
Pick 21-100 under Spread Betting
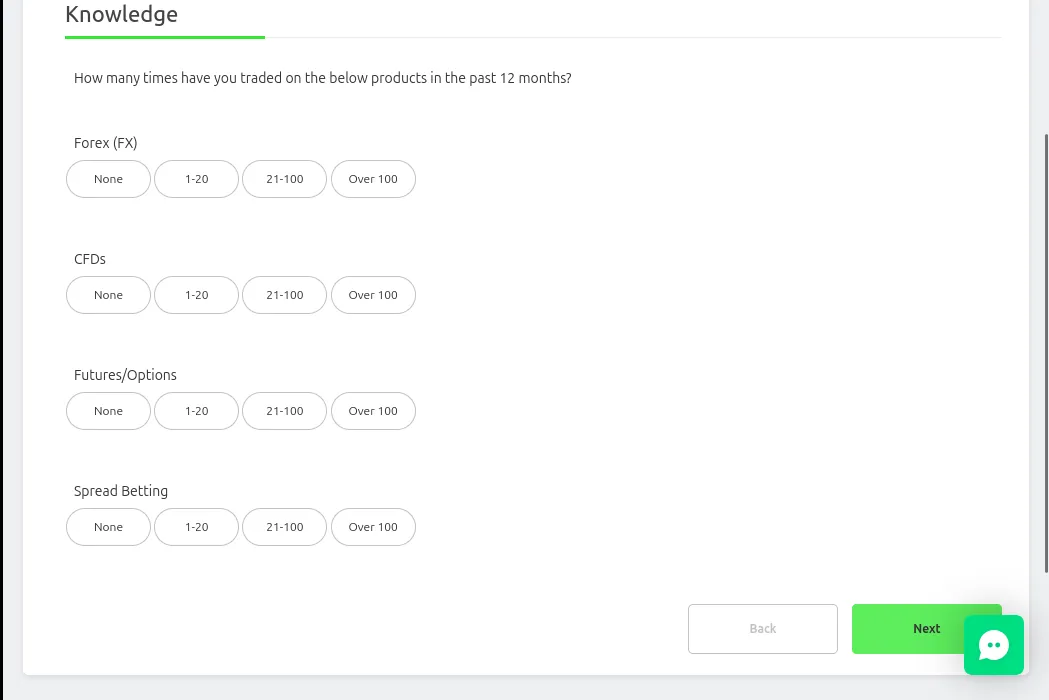coord(284,527)
